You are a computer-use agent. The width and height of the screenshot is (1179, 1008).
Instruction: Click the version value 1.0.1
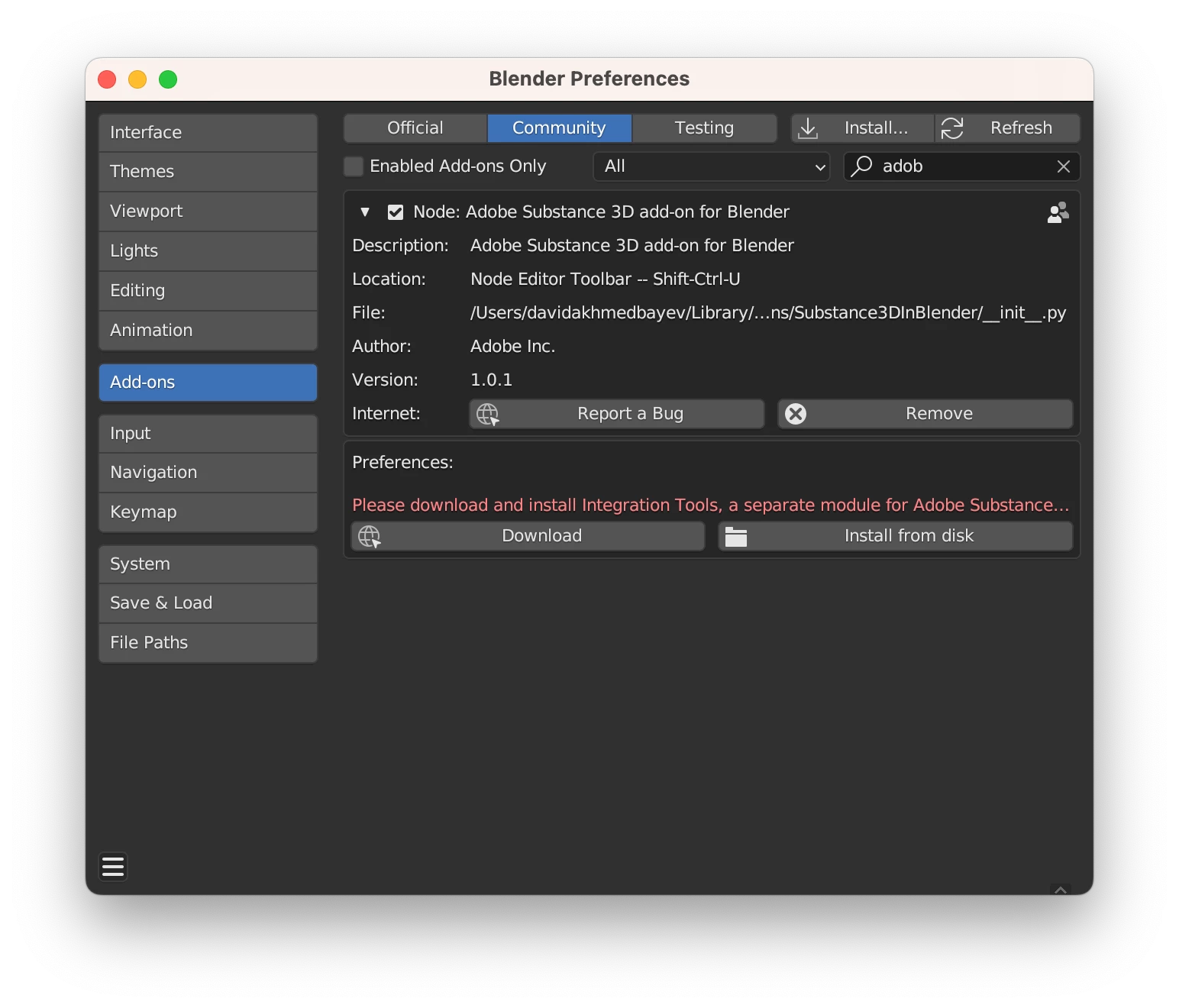pos(492,380)
